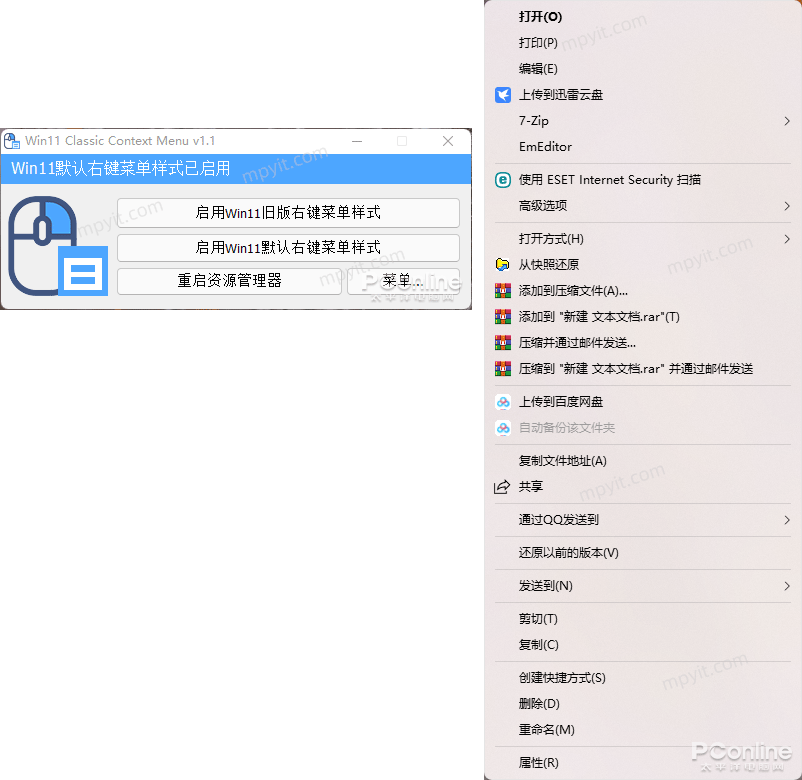
Task: Click the share arrow icon beside 共享
Action: [x=502, y=486]
